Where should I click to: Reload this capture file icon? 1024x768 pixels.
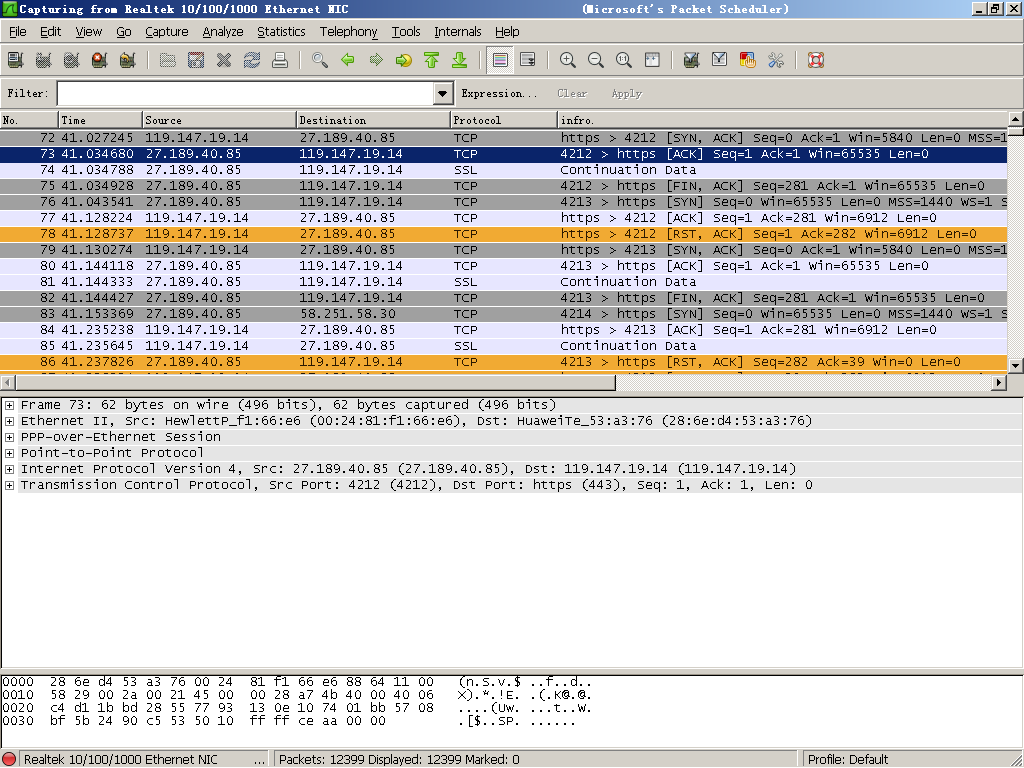click(252, 60)
